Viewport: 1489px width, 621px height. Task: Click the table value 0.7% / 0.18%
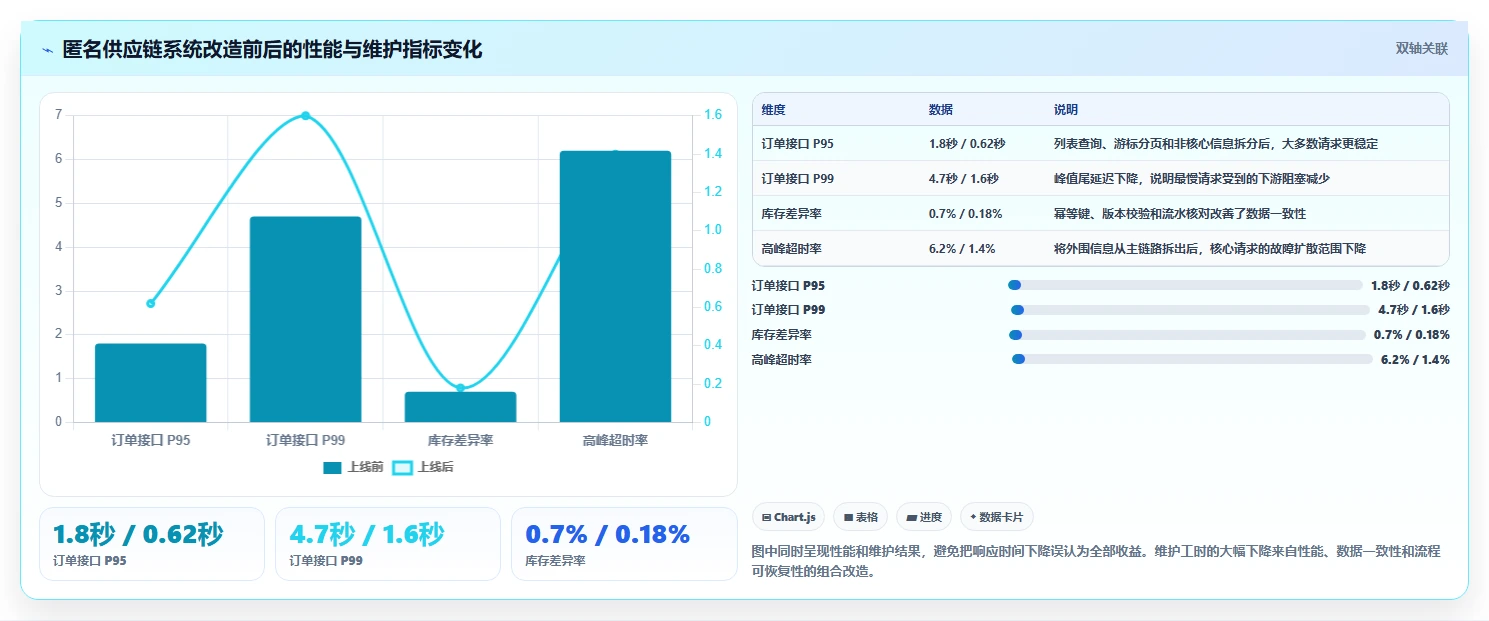[965, 214]
